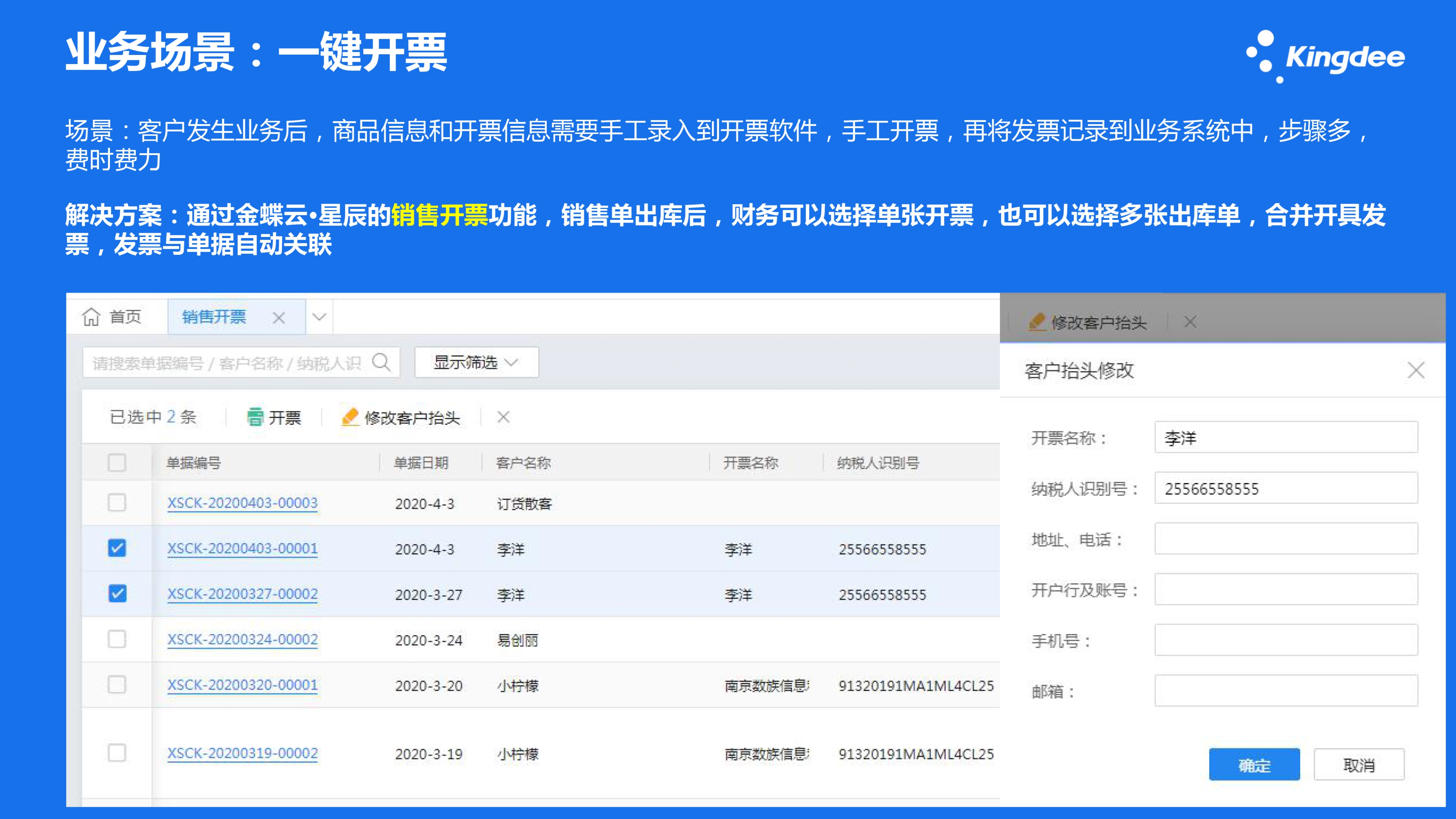
Task: Dismiss the selection bar with the X icon
Action: pyautogui.click(x=503, y=417)
